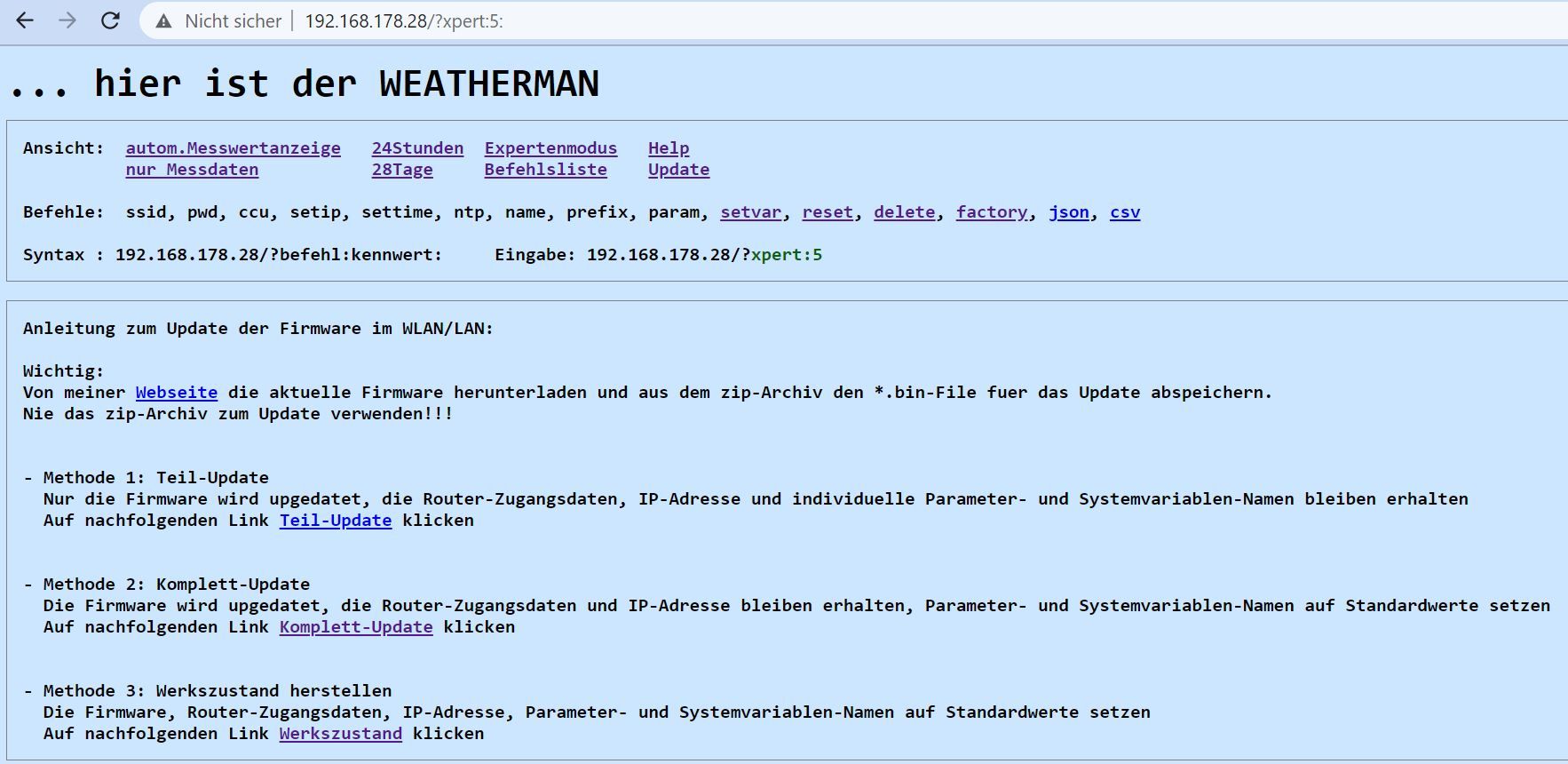Click the Werkszustand link
This screenshot has width=1568, height=764.
coord(341,734)
